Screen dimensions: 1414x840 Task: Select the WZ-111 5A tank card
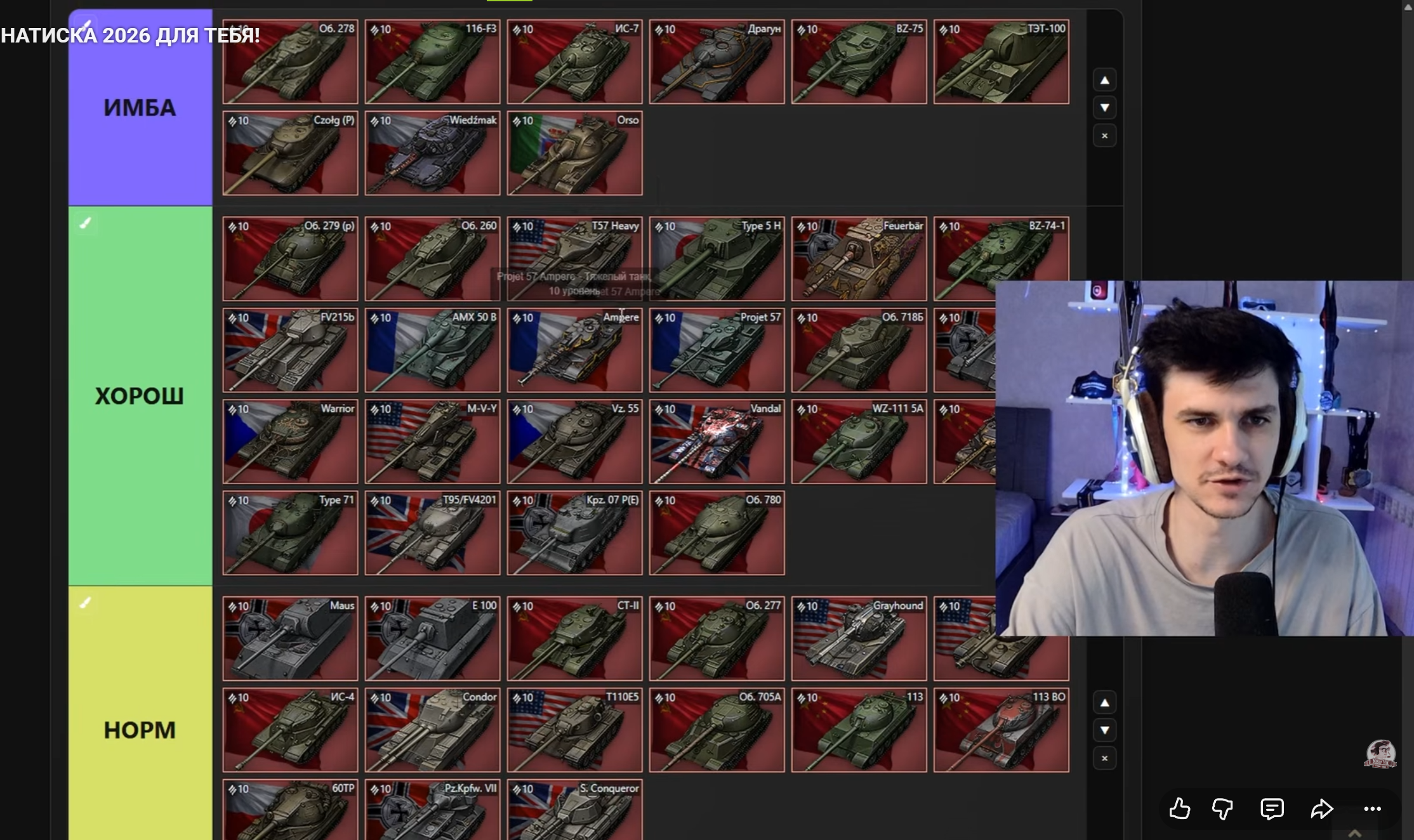click(859, 442)
